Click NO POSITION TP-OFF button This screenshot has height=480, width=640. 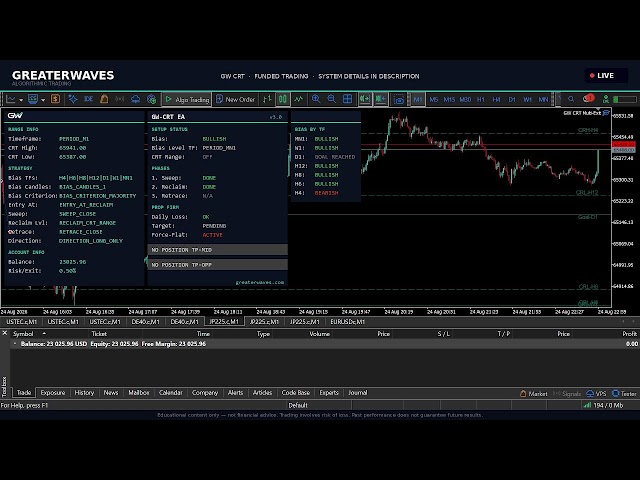[x=218, y=265]
